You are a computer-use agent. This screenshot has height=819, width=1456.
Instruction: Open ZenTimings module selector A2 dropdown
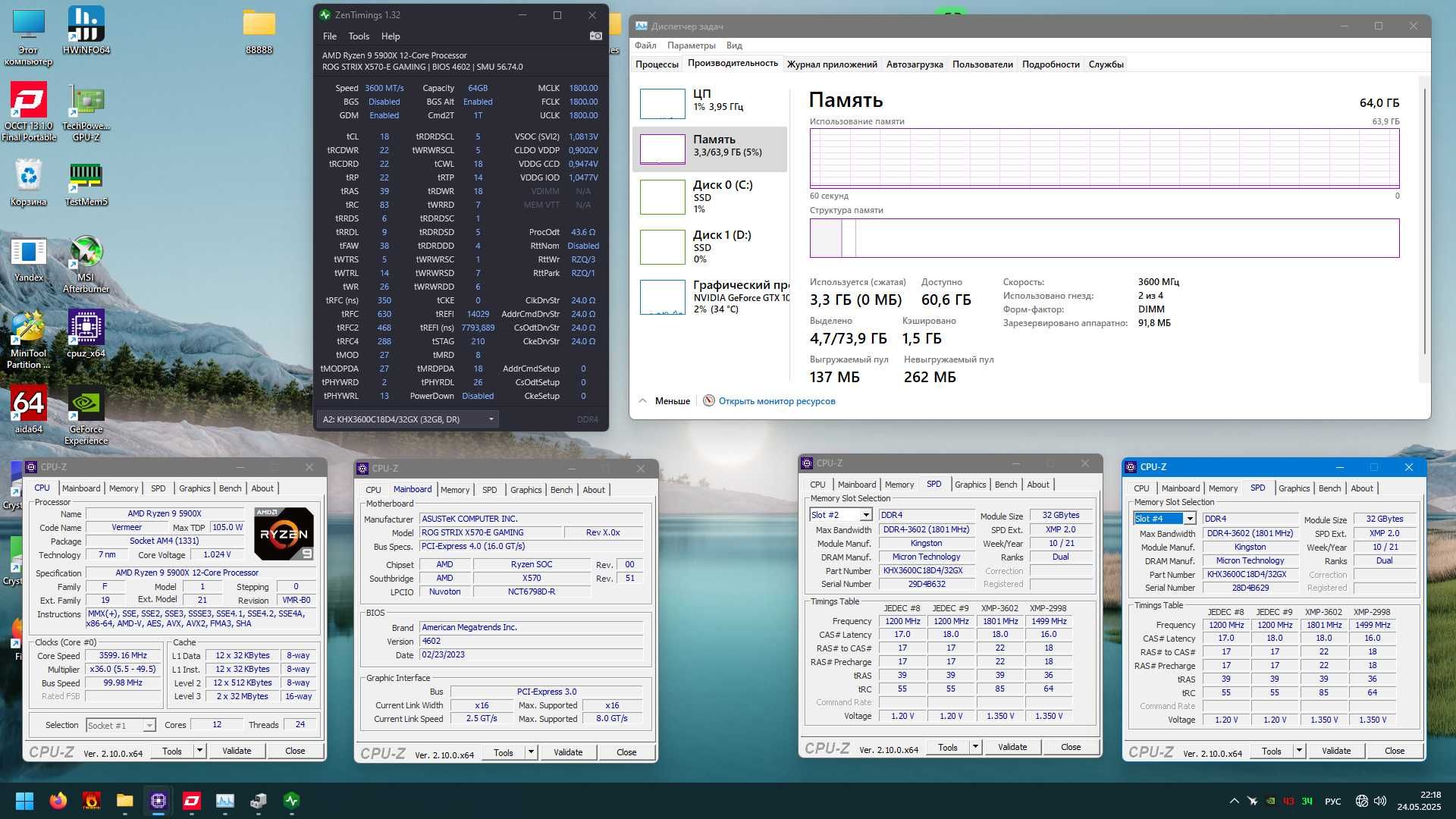[x=408, y=419]
